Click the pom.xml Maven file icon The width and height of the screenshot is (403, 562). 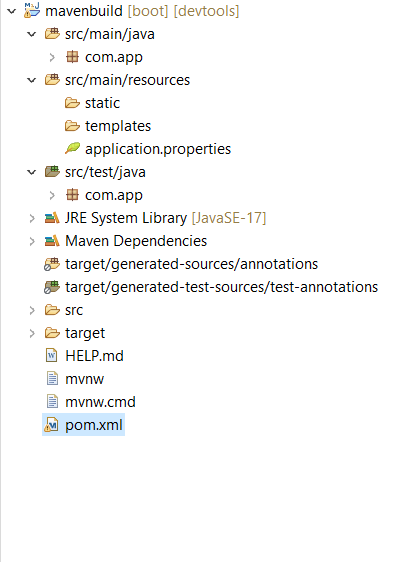pyautogui.click(x=52, y=425)
